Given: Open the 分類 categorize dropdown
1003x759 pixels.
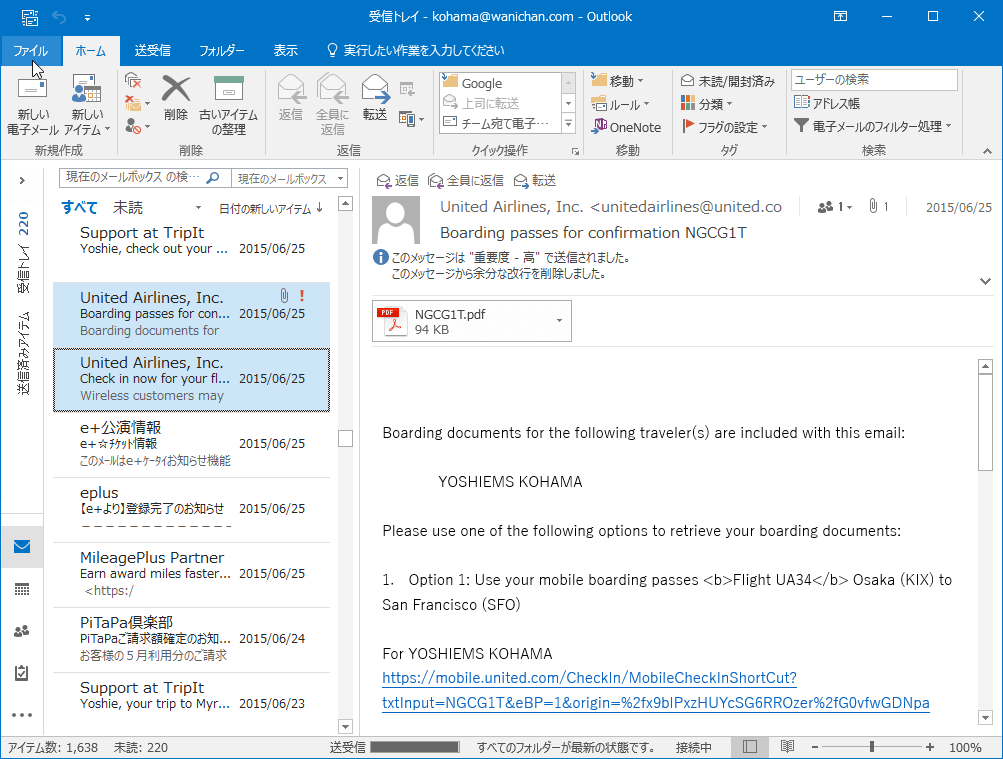Looking at the screenshot, I should pyautogui.click(x=706, y=104).
